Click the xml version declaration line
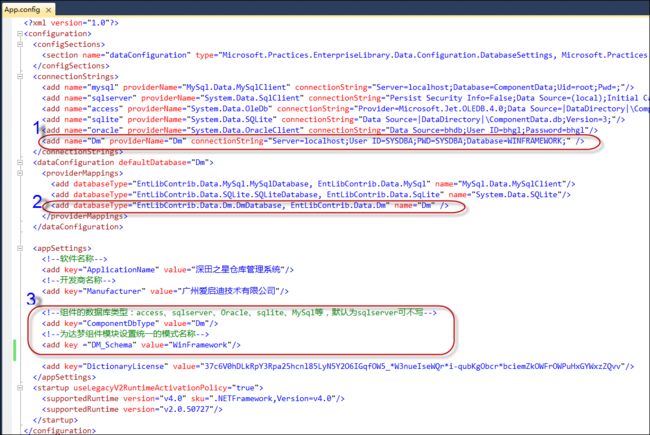Viewport: 650px width, 435px height. coord(71,23)
